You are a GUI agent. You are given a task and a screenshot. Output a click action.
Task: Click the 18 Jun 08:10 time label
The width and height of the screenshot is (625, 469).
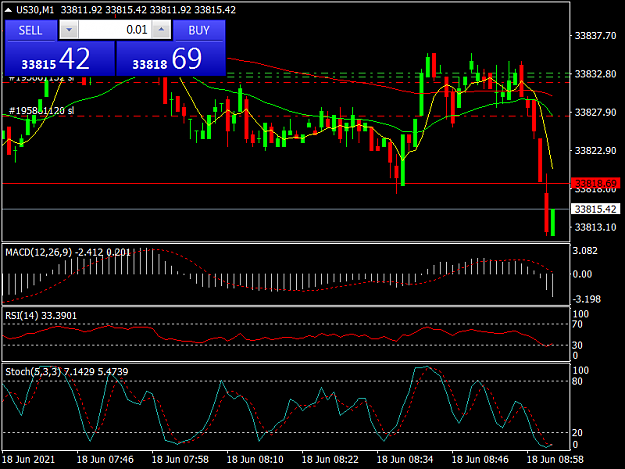click(x=255, y=459)
